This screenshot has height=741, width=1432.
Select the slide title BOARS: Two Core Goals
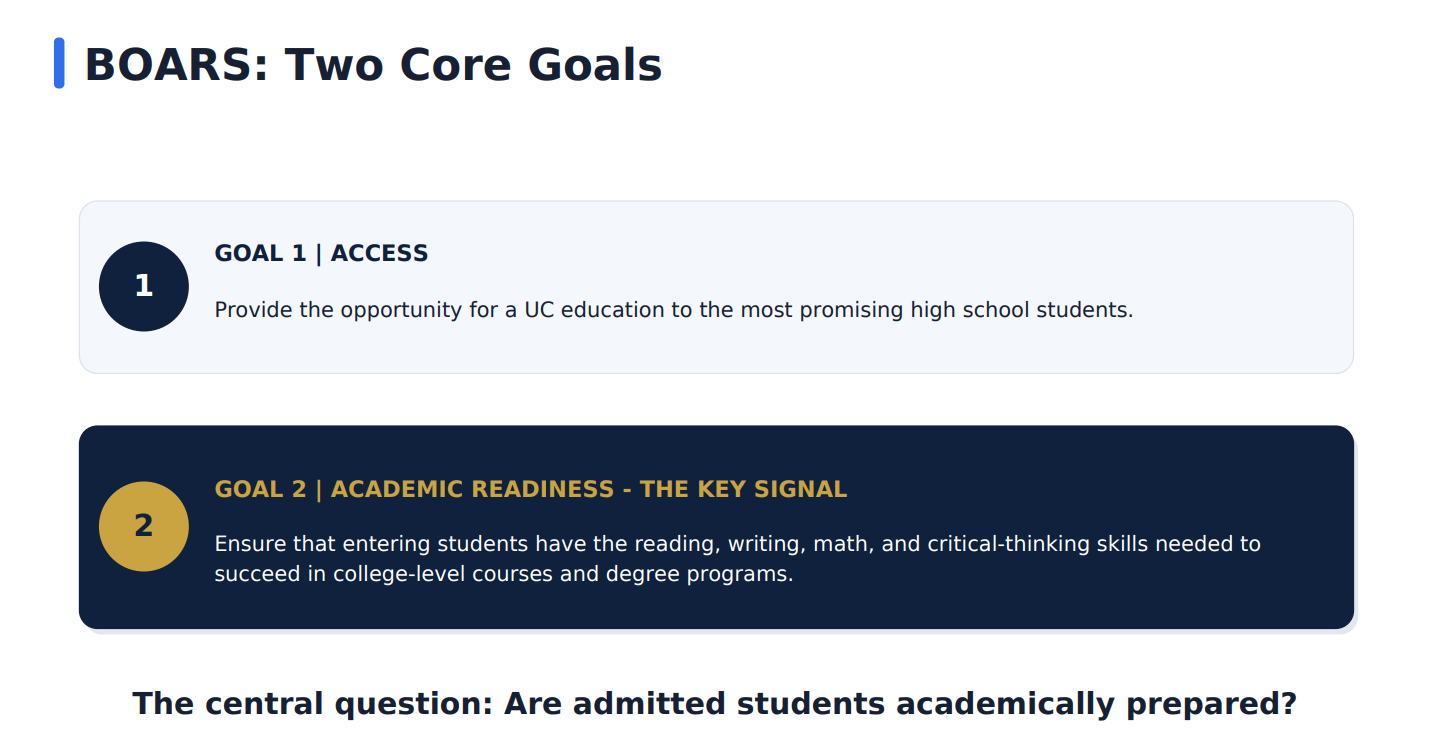(x=373, y=65)
